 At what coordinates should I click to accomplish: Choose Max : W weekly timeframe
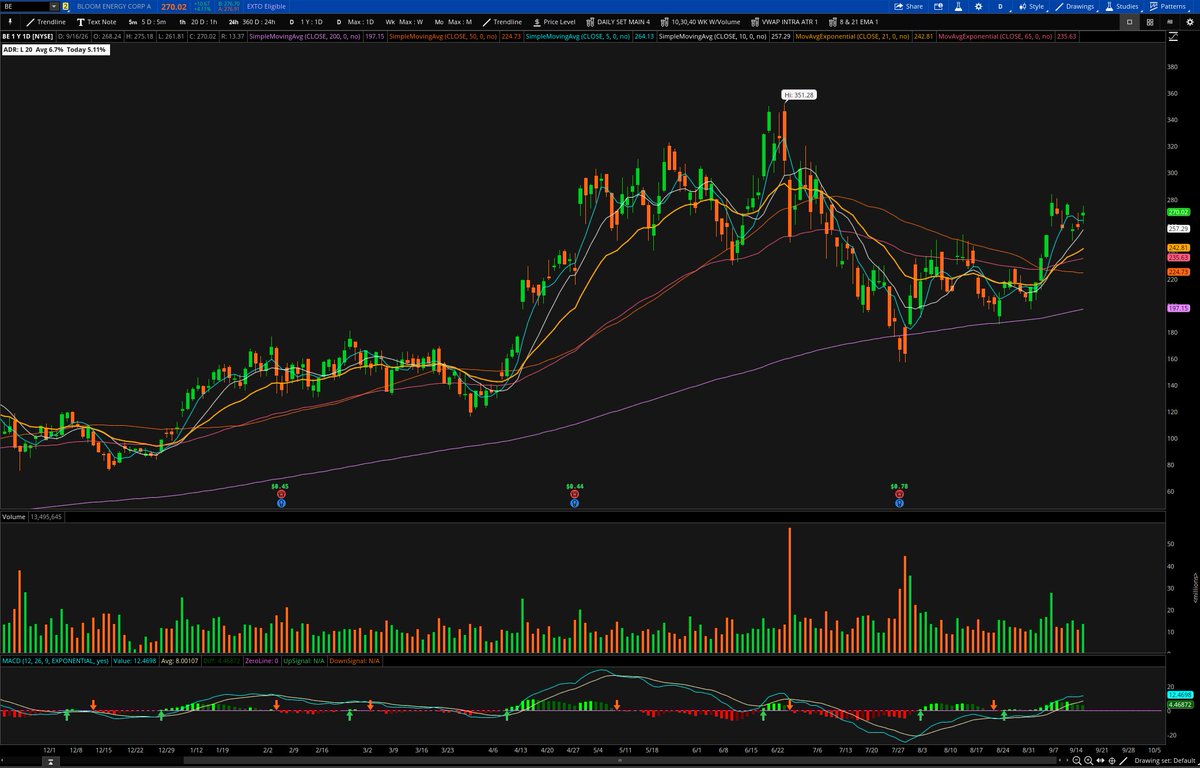coord(405,21)
